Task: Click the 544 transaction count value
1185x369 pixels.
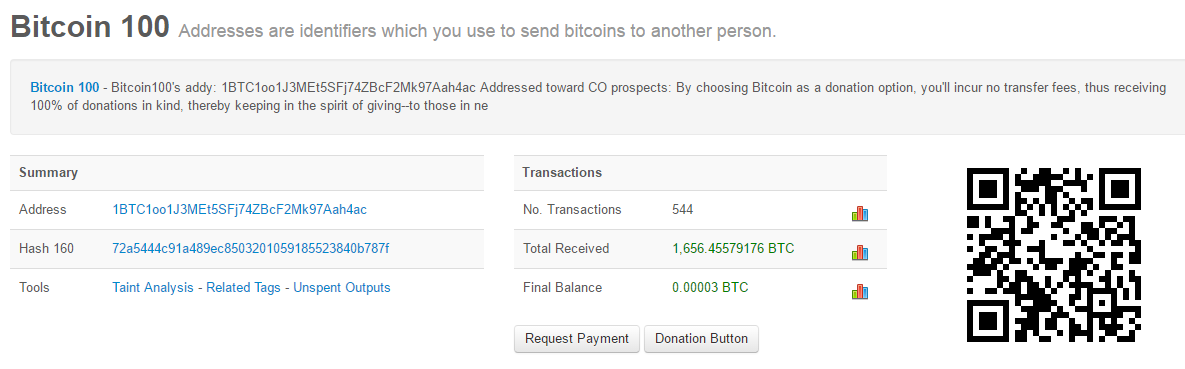Action: [x=682, y=209]
